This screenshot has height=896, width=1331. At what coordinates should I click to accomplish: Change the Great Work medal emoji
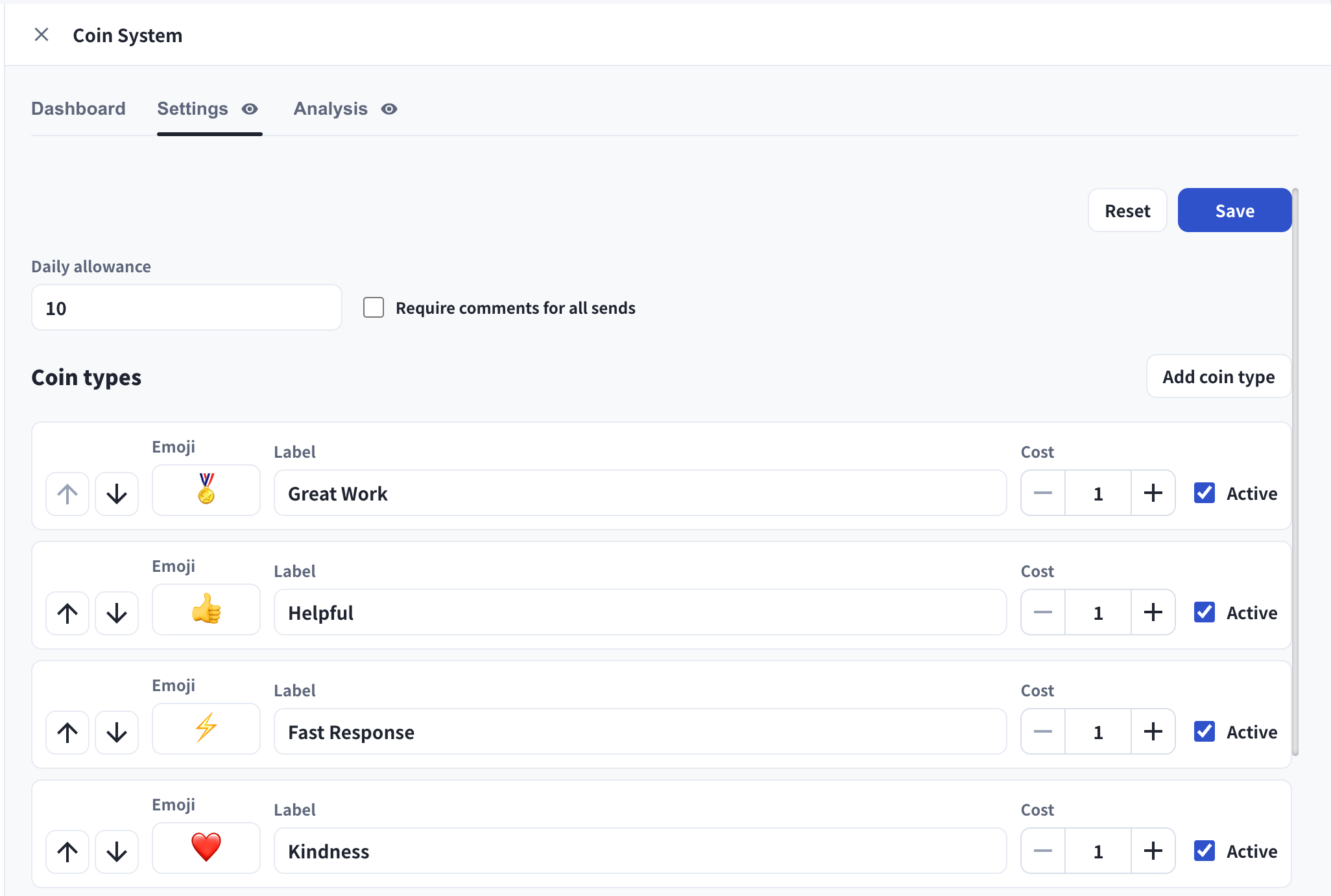point(206,490)
